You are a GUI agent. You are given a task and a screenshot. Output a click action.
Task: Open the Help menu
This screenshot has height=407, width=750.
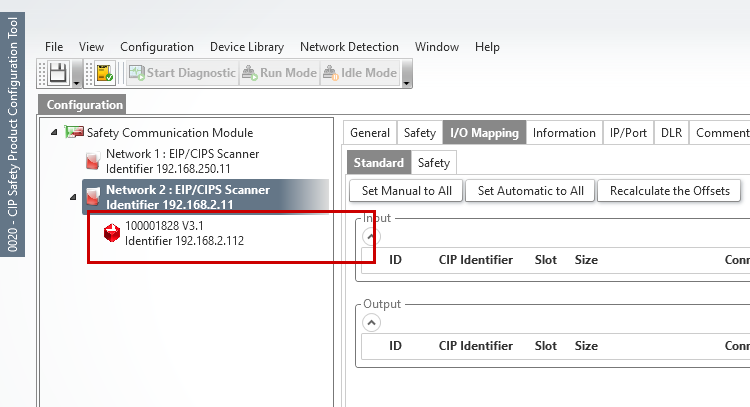[x=487, y=47]
